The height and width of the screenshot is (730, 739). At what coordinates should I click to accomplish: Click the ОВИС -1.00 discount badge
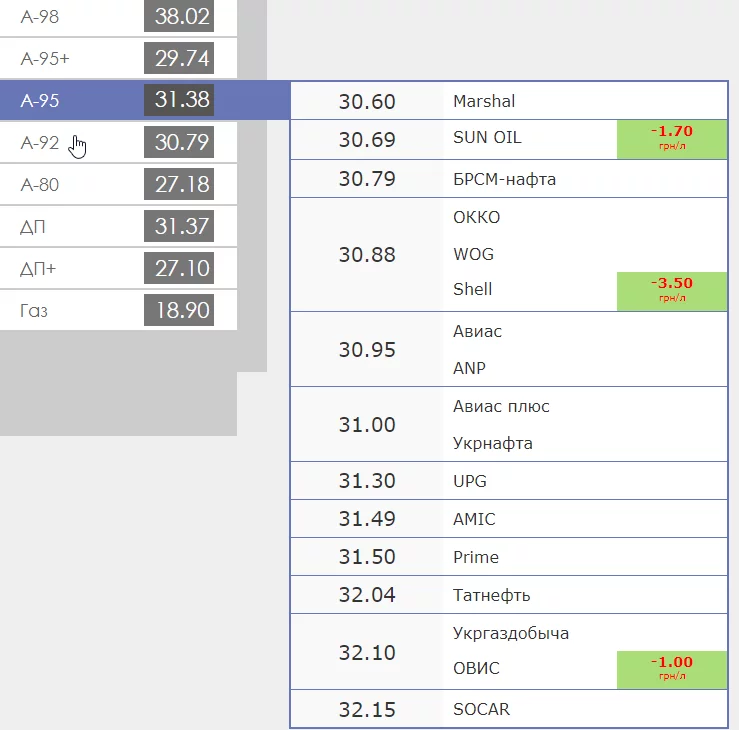coord(671,669)
